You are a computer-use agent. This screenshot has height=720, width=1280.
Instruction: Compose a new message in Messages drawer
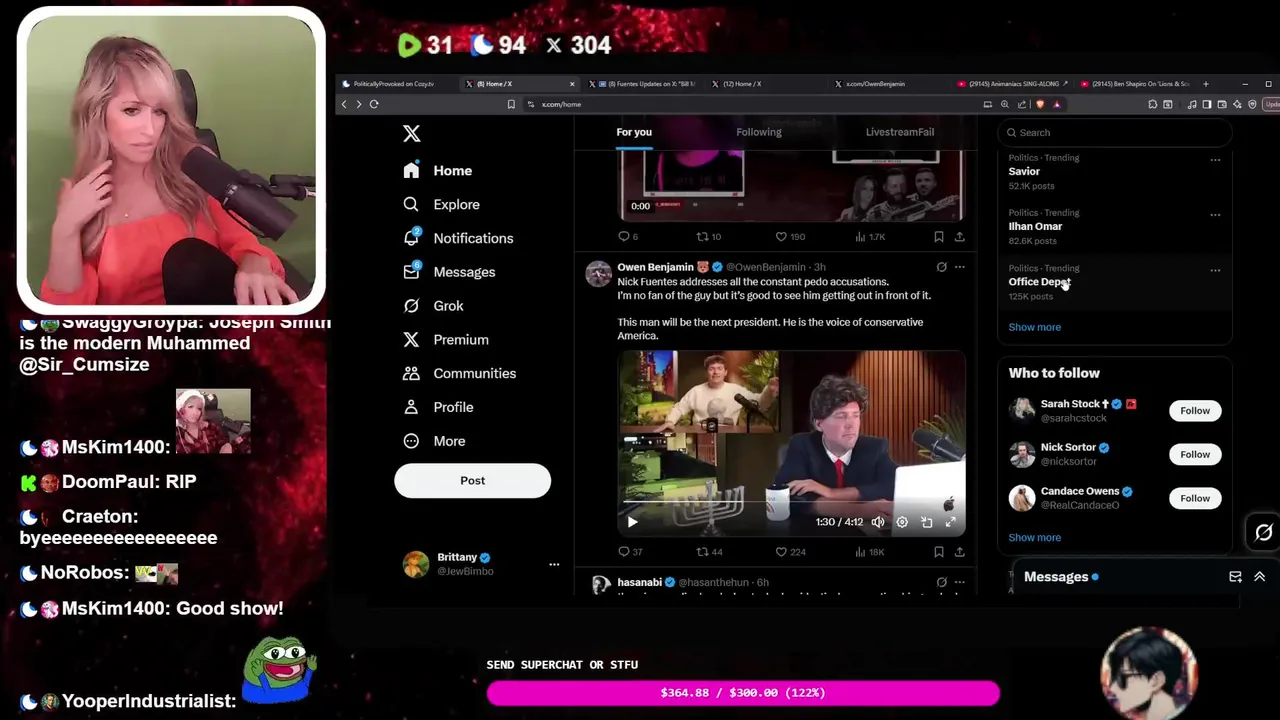pos(1235,577)
